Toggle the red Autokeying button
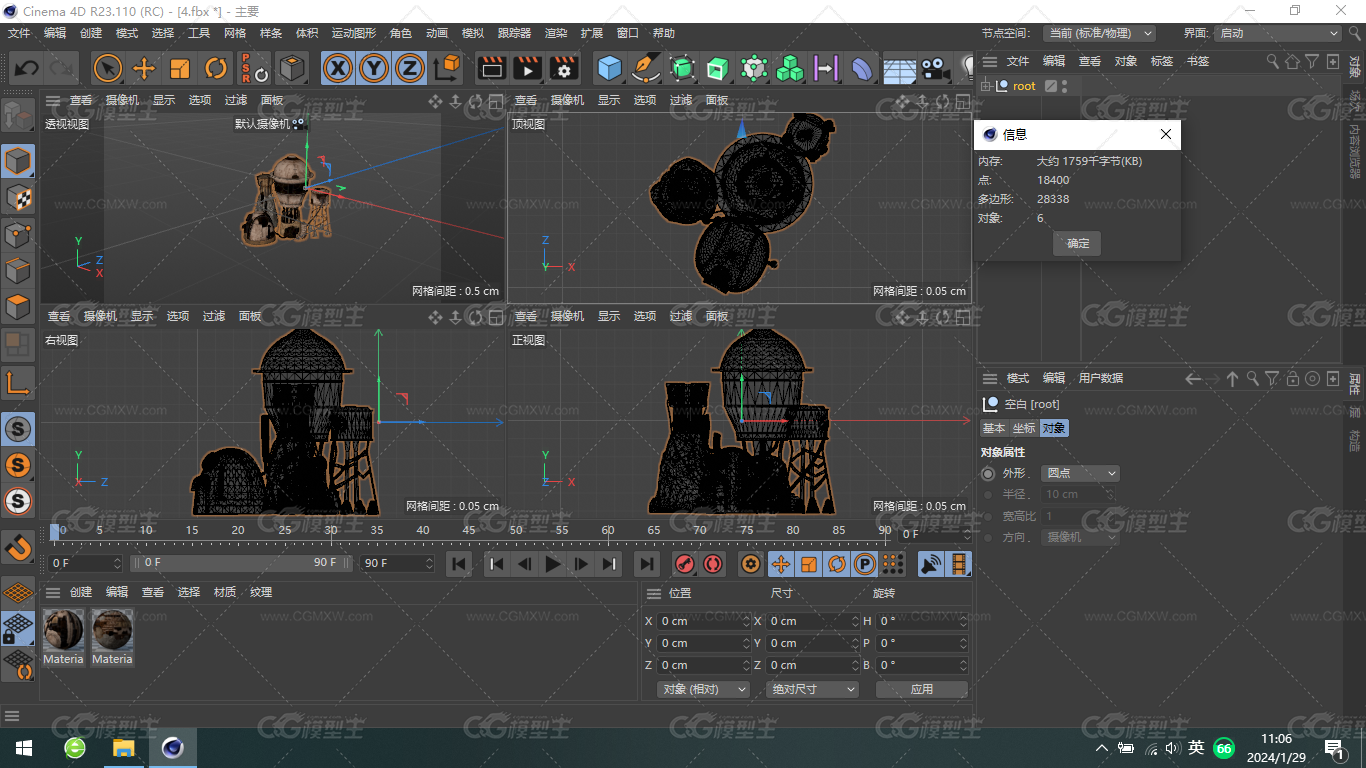Viewport: 1366px width, 768px height. [712, 564]
